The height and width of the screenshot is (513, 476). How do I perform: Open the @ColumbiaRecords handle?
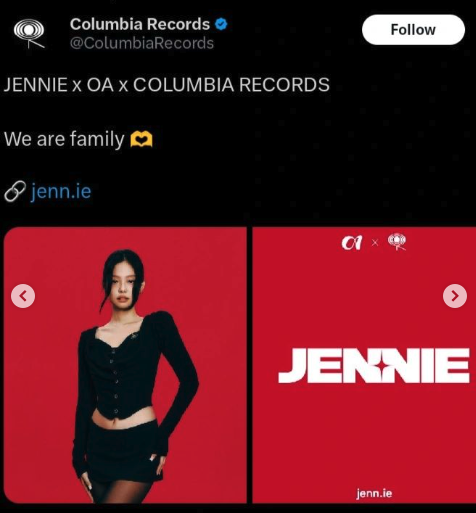coord(142,44)
